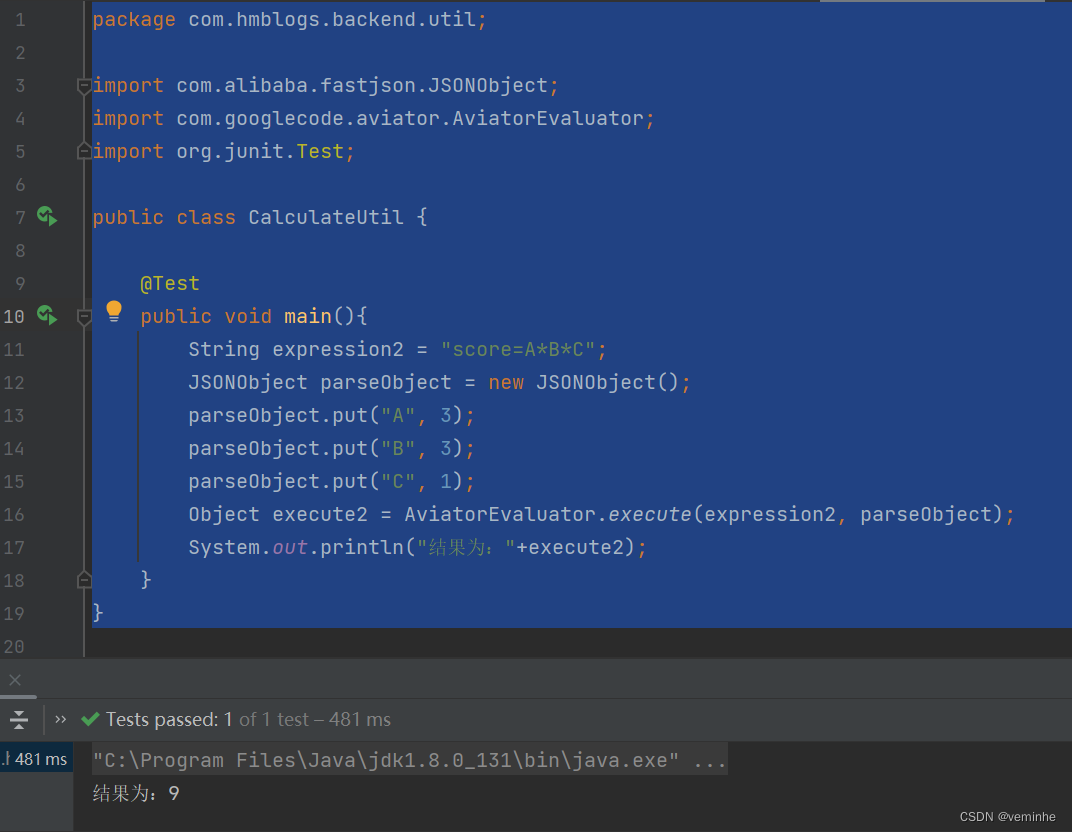Image resolution: width=1072 pixels, height=832 pixels.
Task: Click the green run icon next to line 10
Action: click(x=46, y=315)
